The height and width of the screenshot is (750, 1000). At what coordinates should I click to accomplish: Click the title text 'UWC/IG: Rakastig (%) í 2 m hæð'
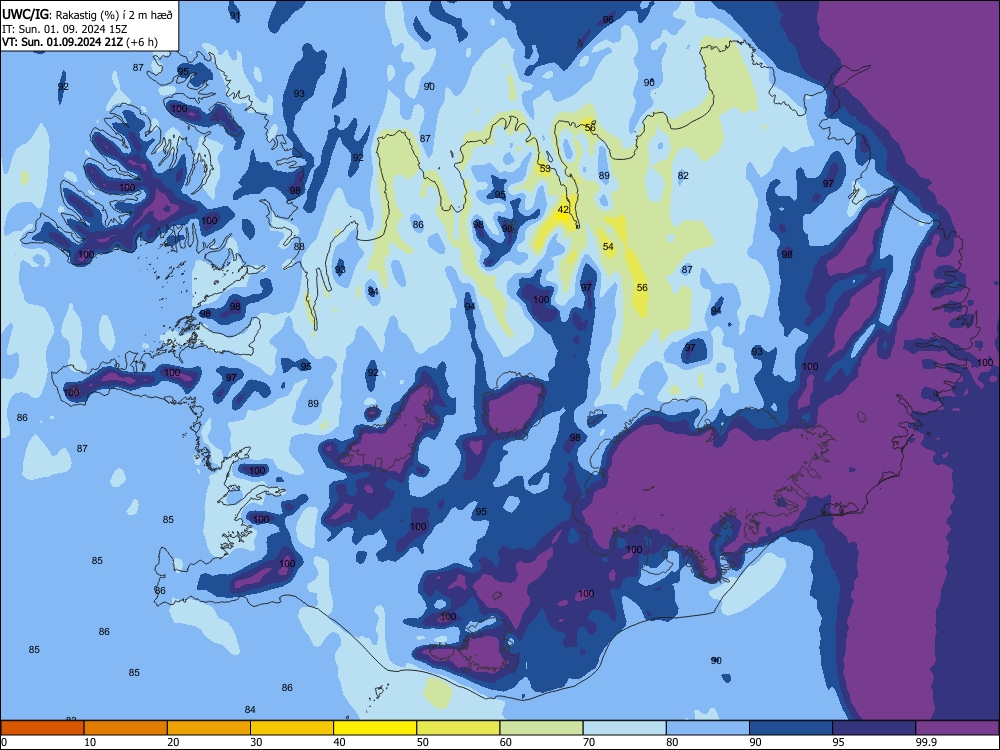[87, 15]
